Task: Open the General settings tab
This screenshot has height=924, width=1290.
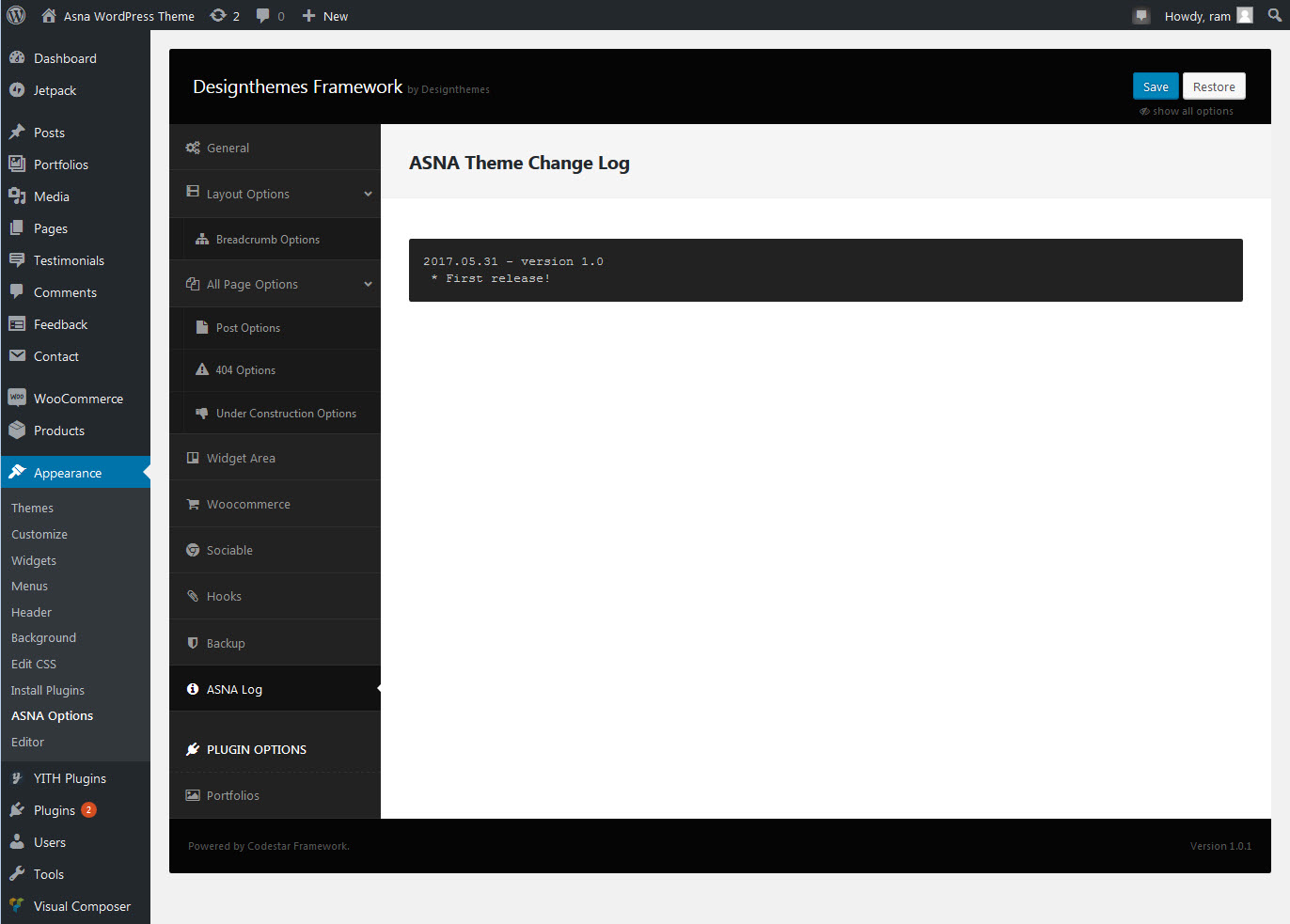Action: coord(275,148)
